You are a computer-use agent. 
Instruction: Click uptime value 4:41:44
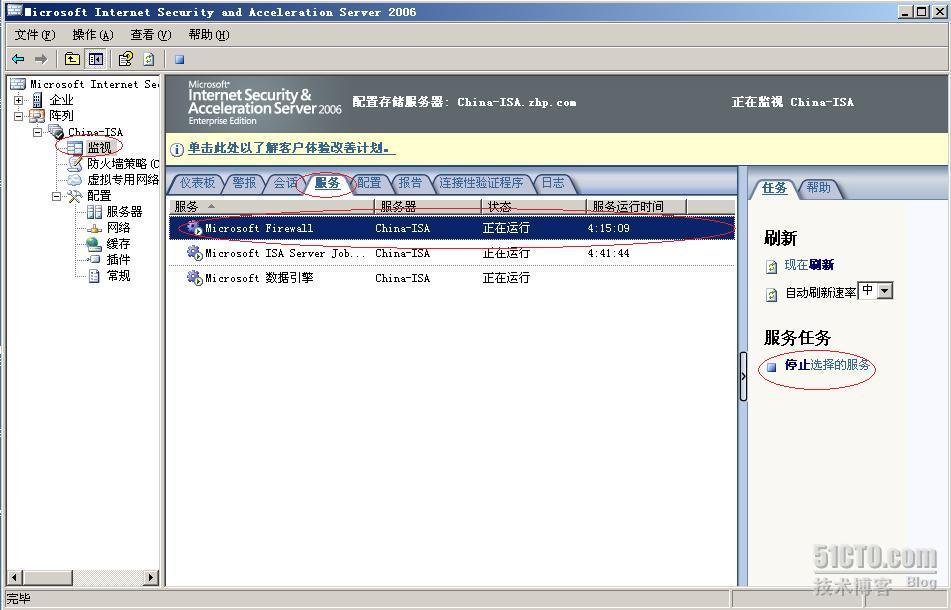[608, 253]
